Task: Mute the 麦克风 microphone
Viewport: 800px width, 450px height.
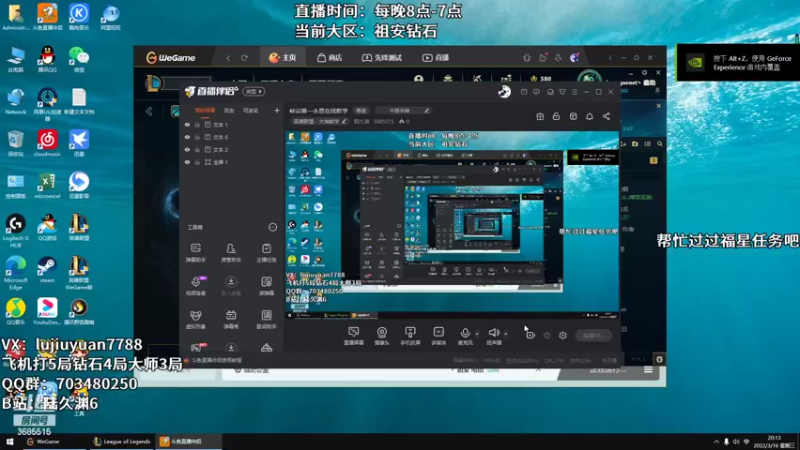Action: pos(465,336)
